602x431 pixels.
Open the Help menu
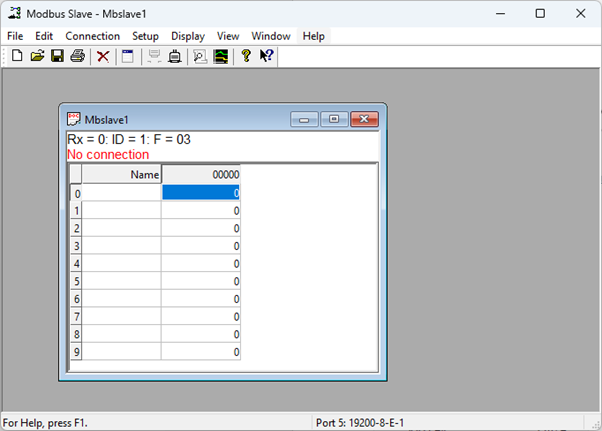coord(314,36)
